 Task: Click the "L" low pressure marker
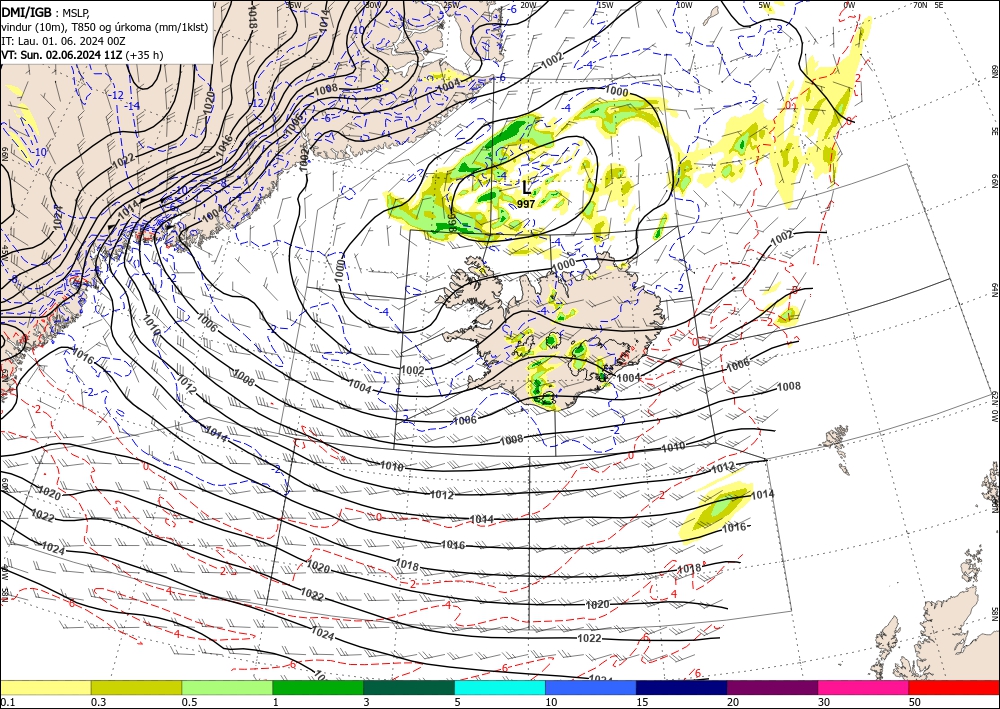click(x=526, y=187)
